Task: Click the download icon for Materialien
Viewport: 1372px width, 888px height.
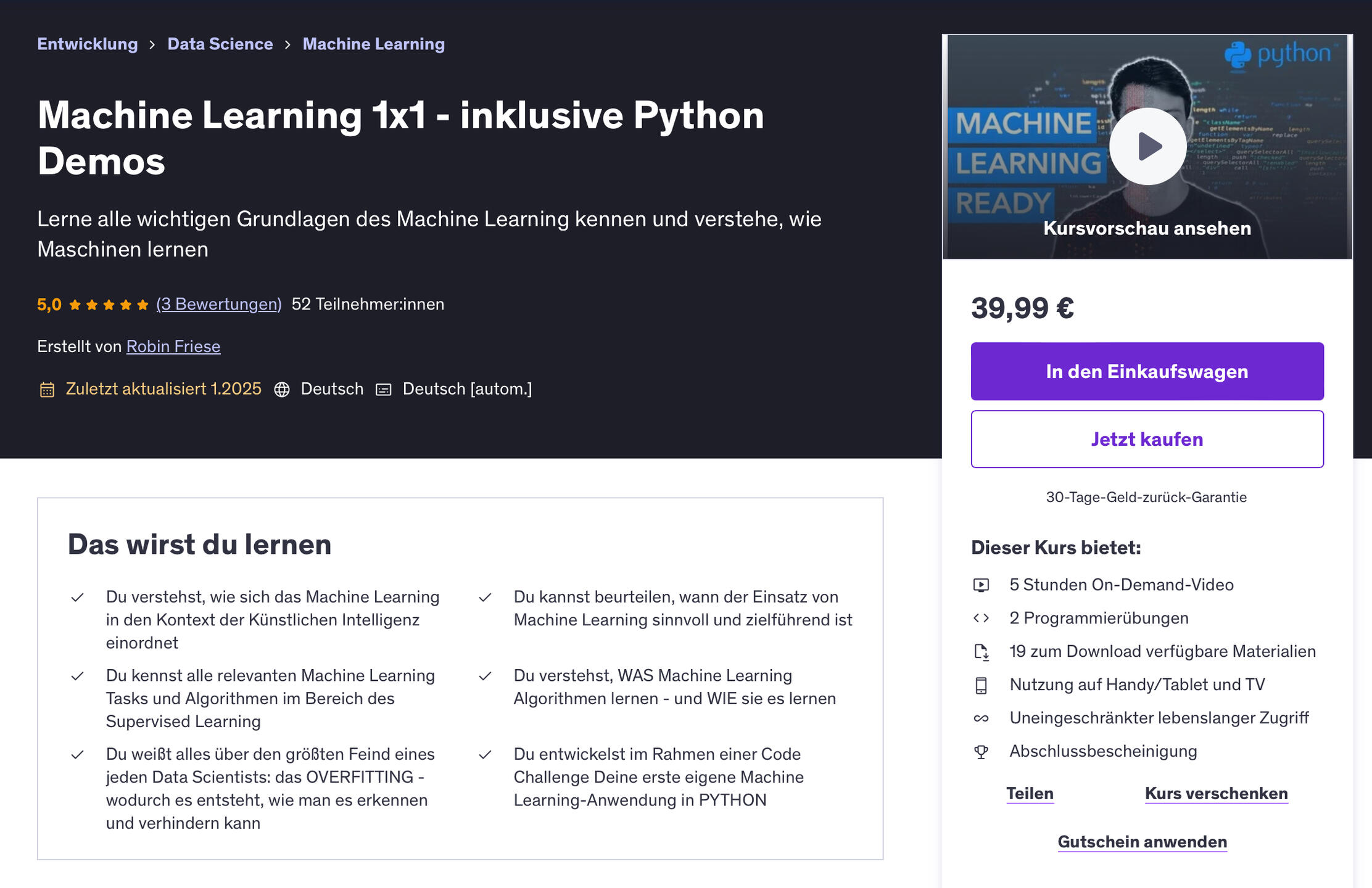Action: pyautogui.click(x=982, y=651)
